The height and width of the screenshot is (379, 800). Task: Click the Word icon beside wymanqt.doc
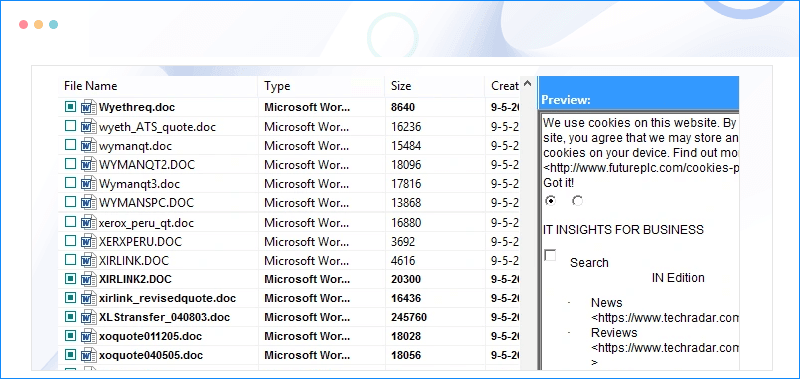click(89, 145)
